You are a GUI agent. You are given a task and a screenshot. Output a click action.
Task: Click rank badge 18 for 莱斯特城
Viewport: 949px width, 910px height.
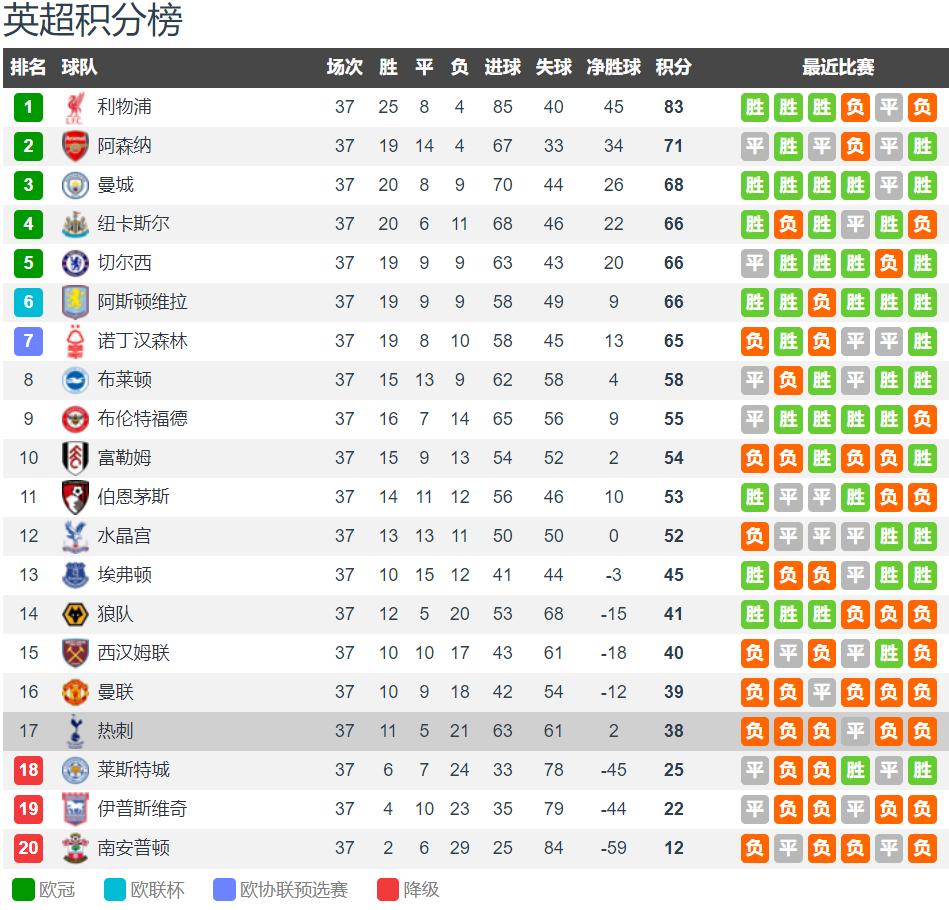click(28, 770)
